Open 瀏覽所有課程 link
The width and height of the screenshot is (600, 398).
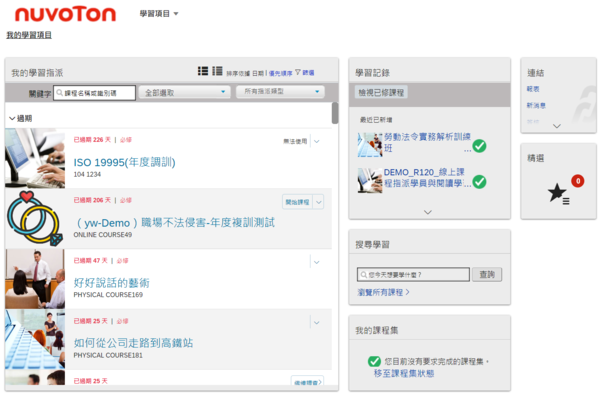[383, 292]
